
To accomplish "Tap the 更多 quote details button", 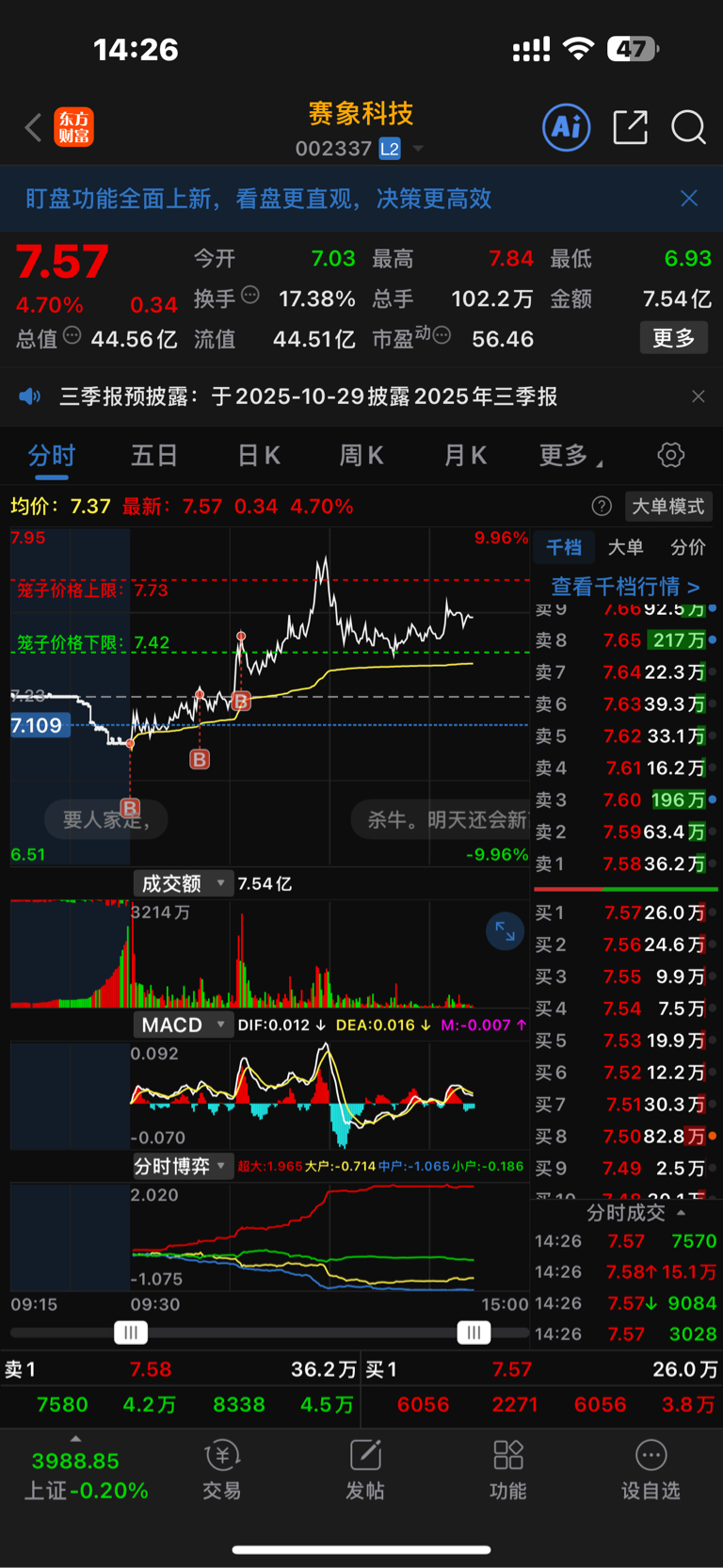I will coord(674,338).
